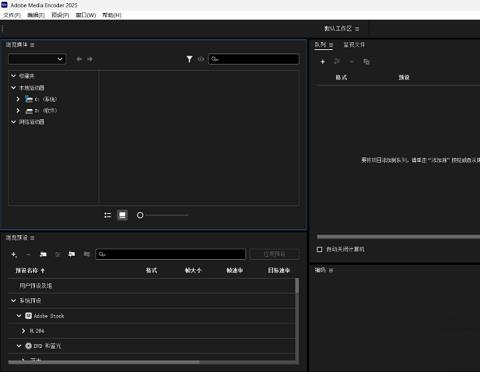Click the Apply Preset button
480x372 pixels.
coord(274,254)
